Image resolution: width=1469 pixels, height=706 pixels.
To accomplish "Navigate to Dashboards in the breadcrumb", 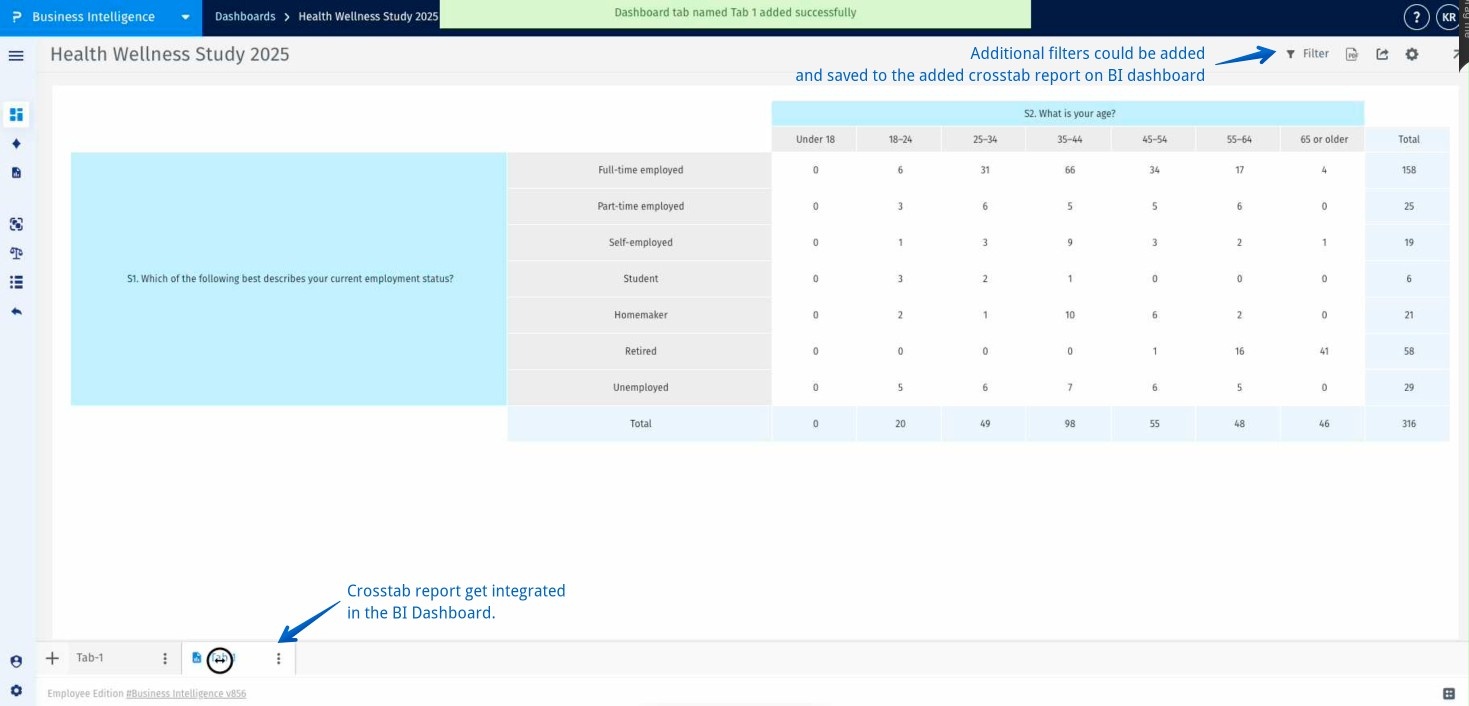I will (x=245, y=17).
